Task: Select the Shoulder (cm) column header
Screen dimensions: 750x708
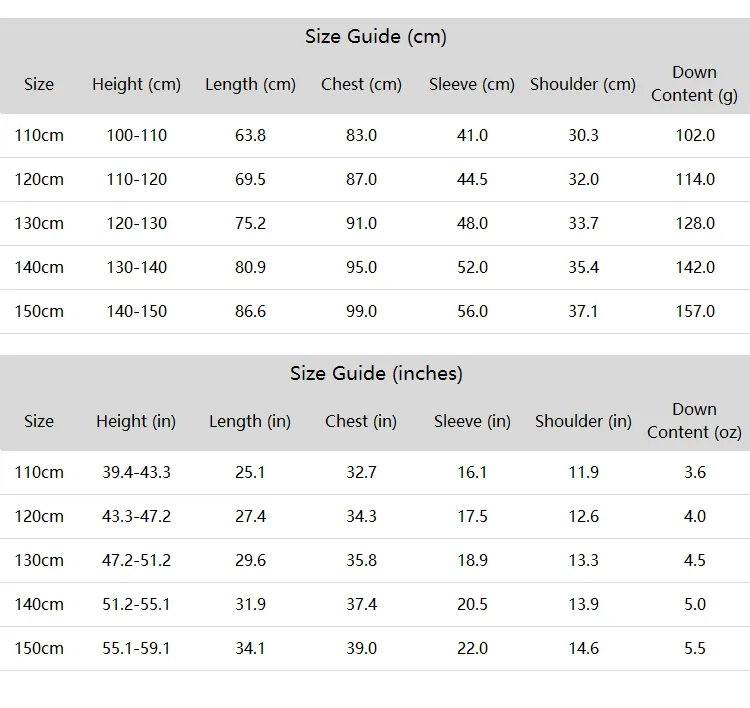Action: (x=583, y=84)
